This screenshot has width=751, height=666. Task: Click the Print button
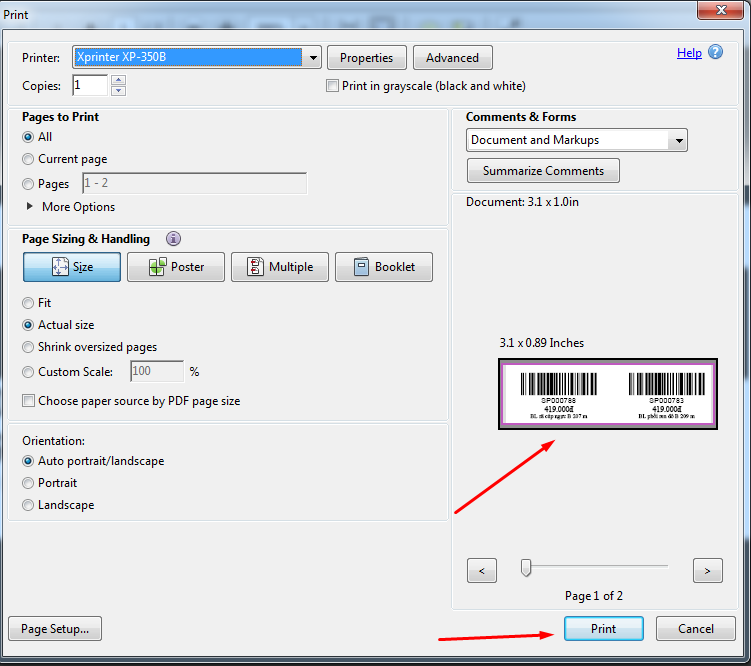[x=603, y=629]
